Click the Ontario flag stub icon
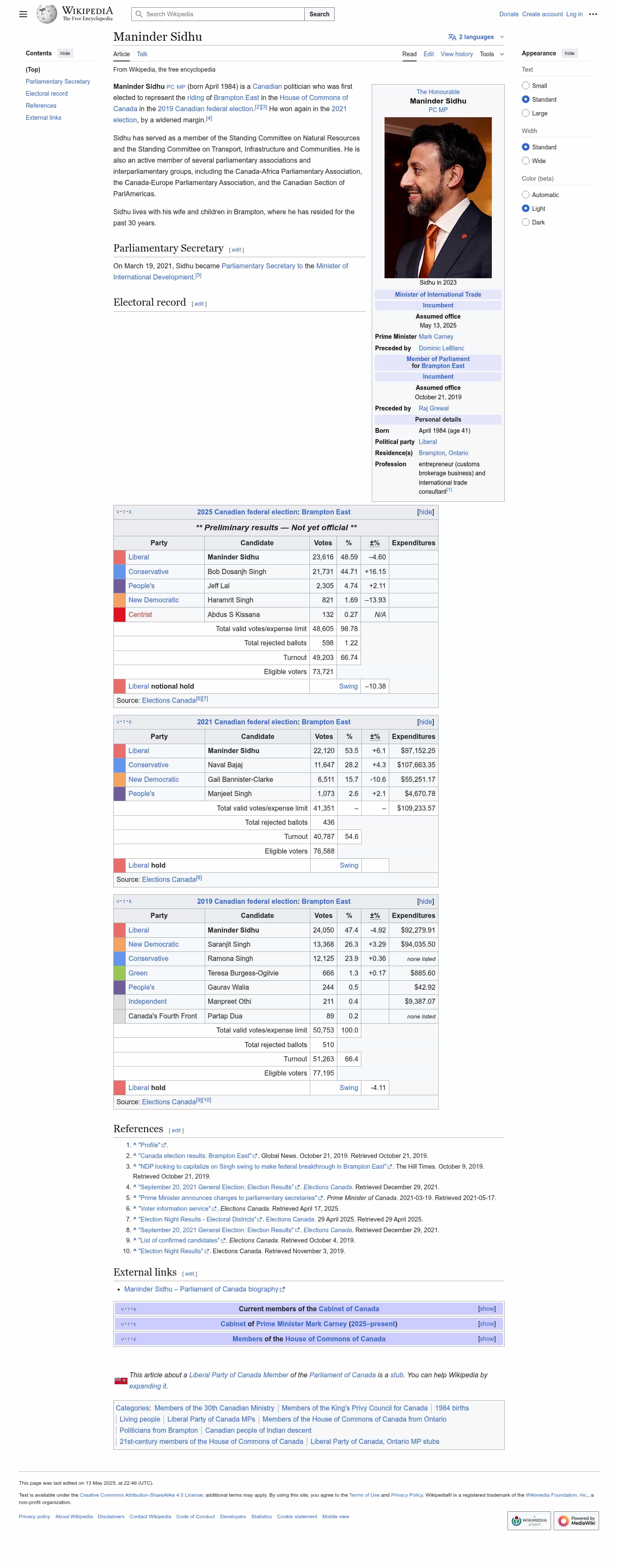Screen dimensions: 618x1568 [x=121, y=1380]
